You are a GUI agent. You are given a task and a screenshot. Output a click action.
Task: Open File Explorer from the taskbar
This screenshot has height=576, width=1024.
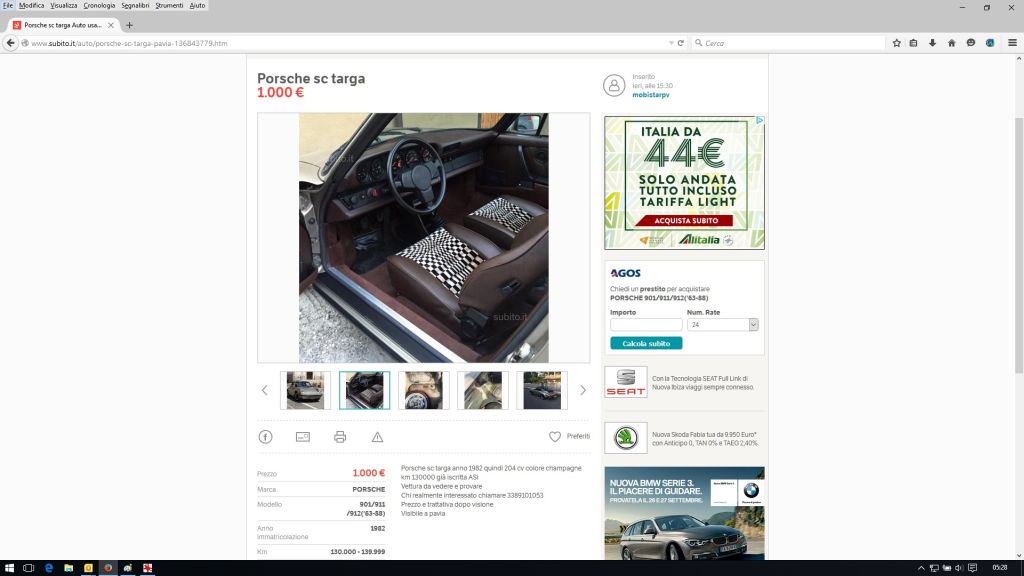point(68,568)
